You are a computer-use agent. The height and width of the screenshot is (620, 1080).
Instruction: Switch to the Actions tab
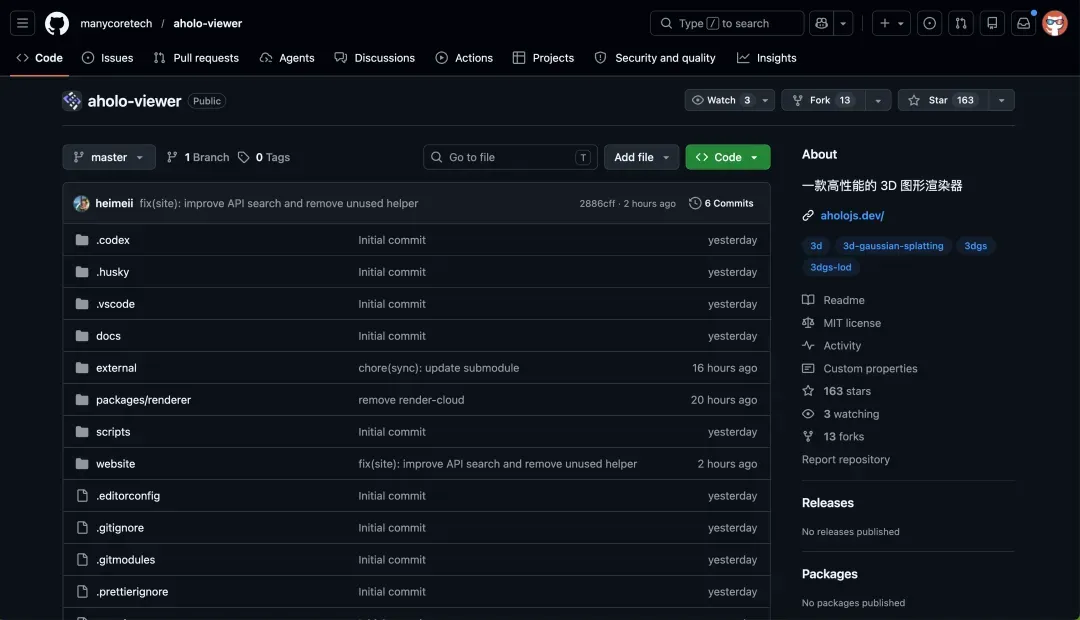tap(464, 58)
